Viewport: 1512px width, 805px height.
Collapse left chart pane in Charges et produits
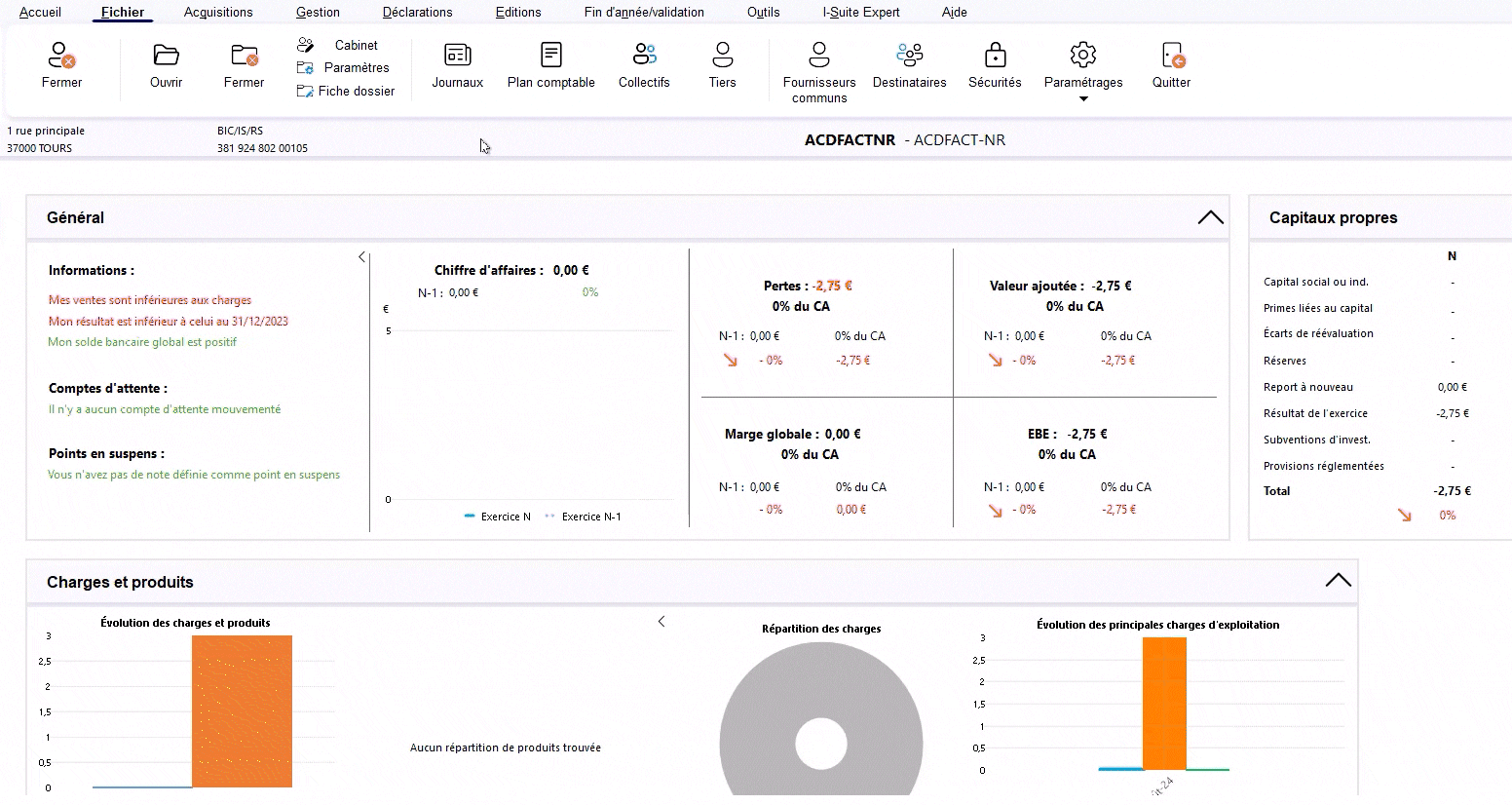tap(661, 621)
